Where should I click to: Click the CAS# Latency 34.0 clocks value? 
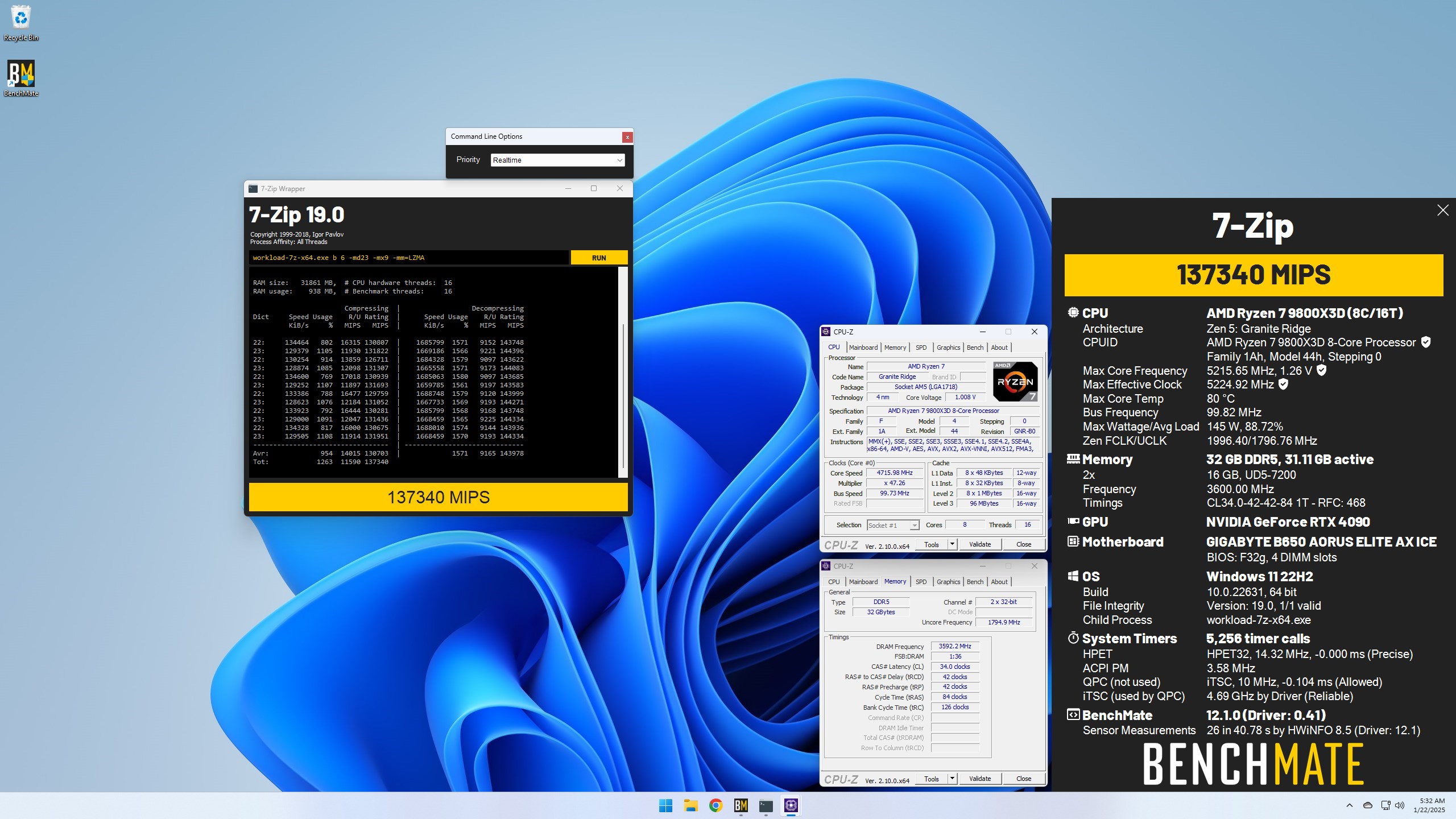click(955, 667)
